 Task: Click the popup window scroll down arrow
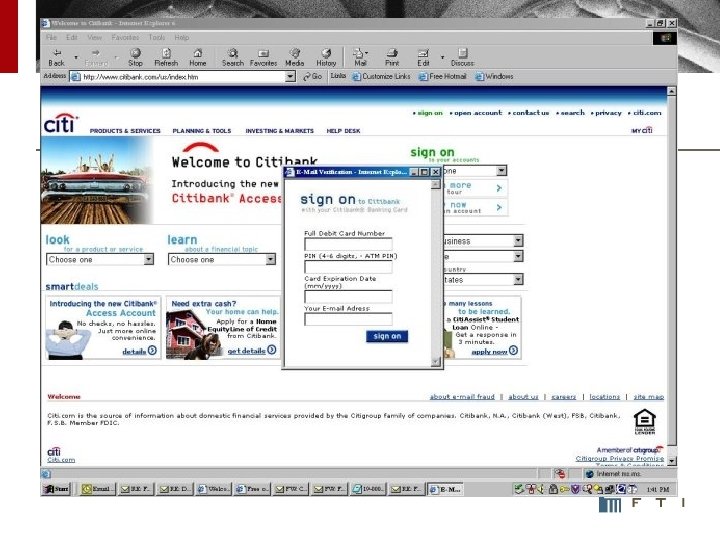coord(435,362)
